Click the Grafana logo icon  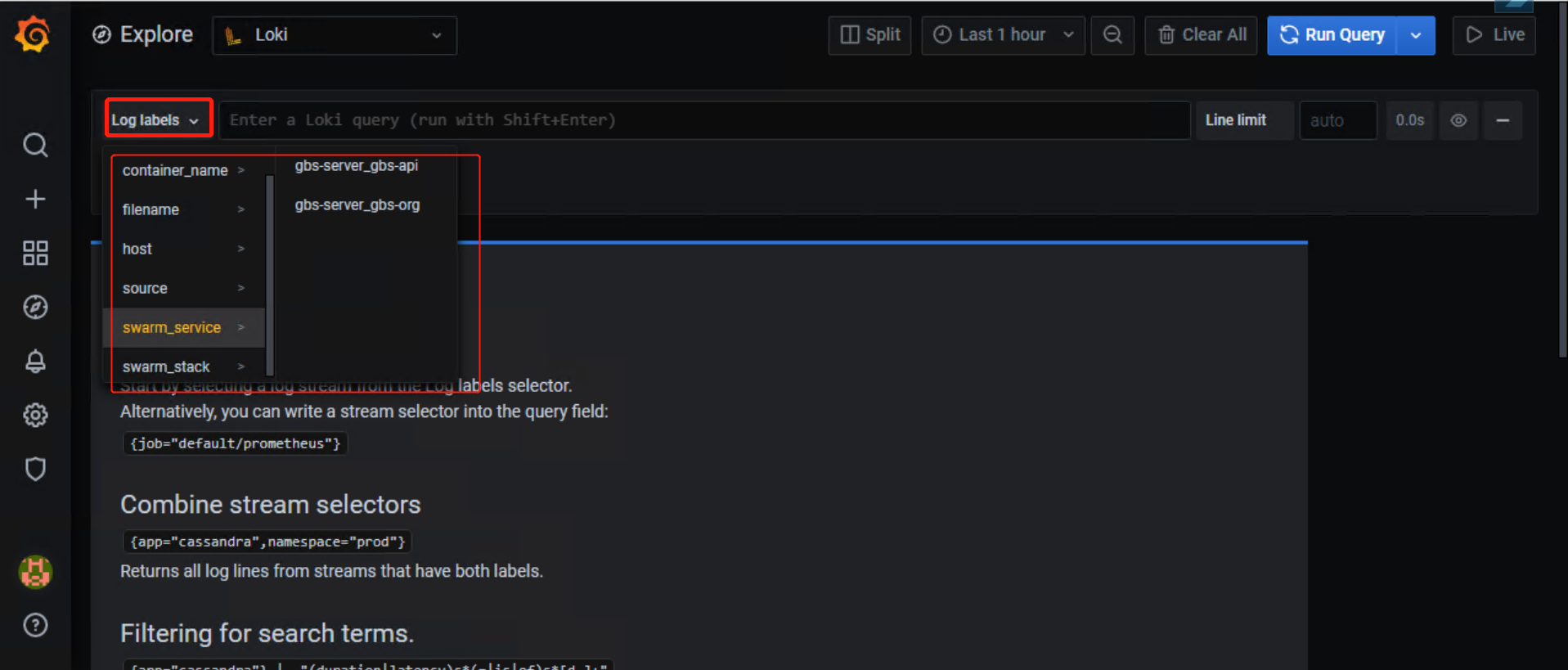point(34,35)
